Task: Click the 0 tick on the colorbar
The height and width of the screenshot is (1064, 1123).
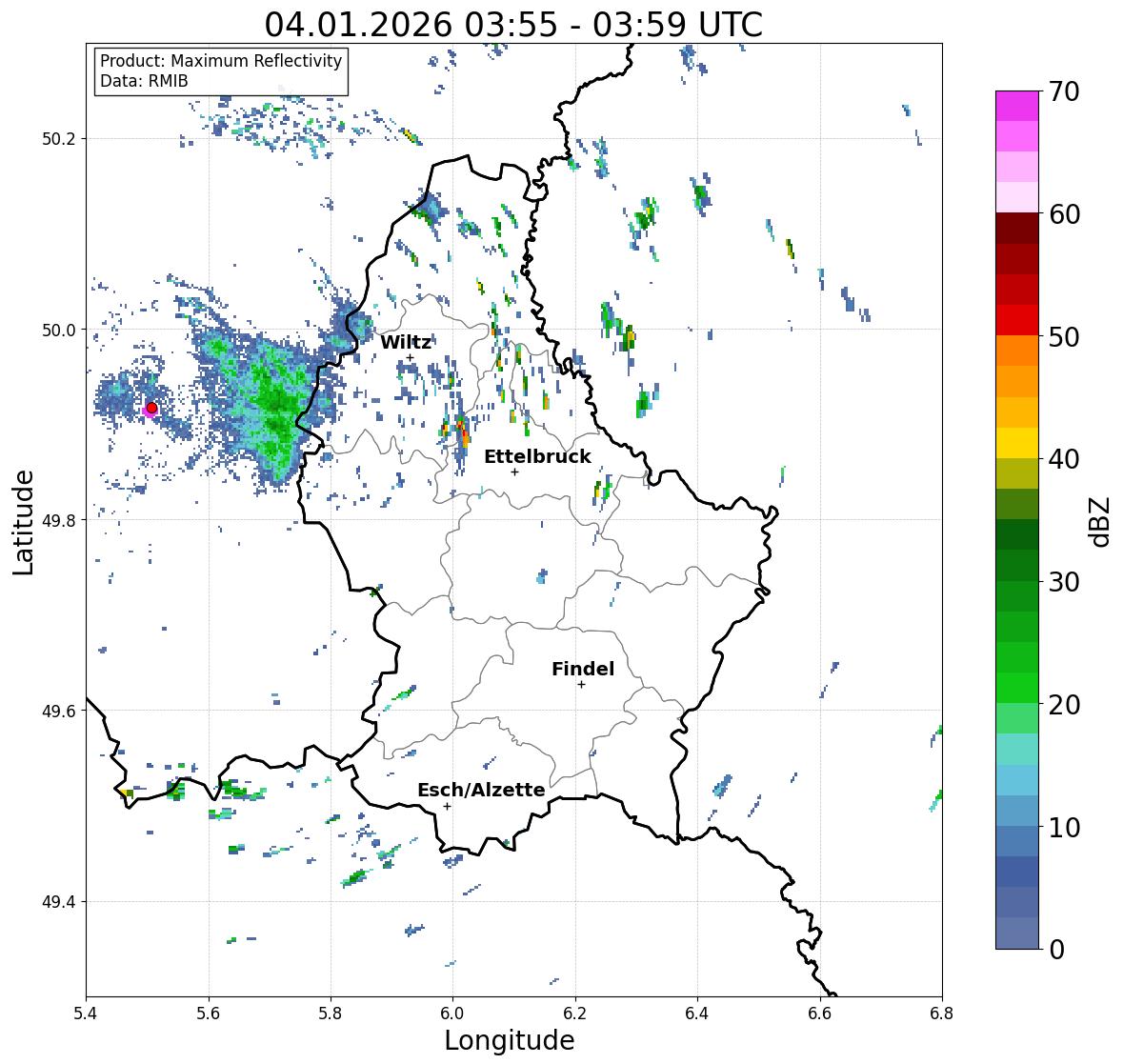Action: [x=1056, y=950]
